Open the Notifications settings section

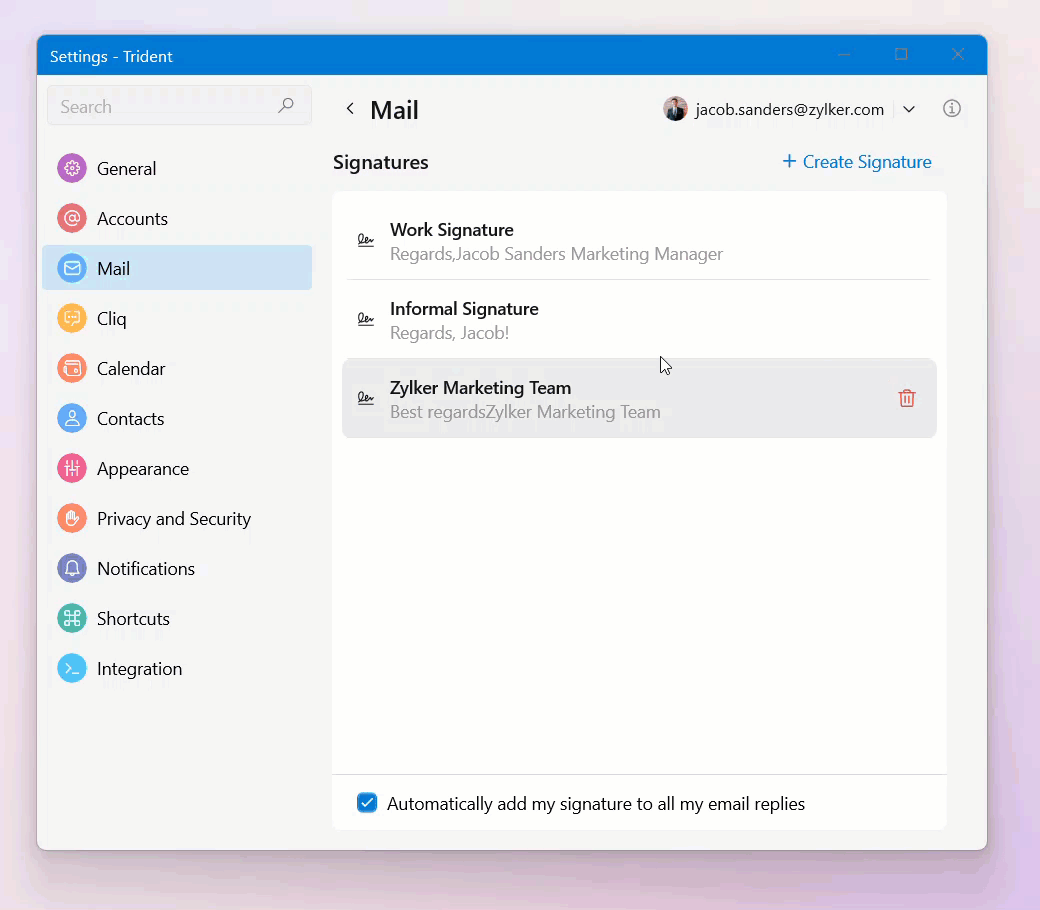pyautogui.click(x=145, y=568)
